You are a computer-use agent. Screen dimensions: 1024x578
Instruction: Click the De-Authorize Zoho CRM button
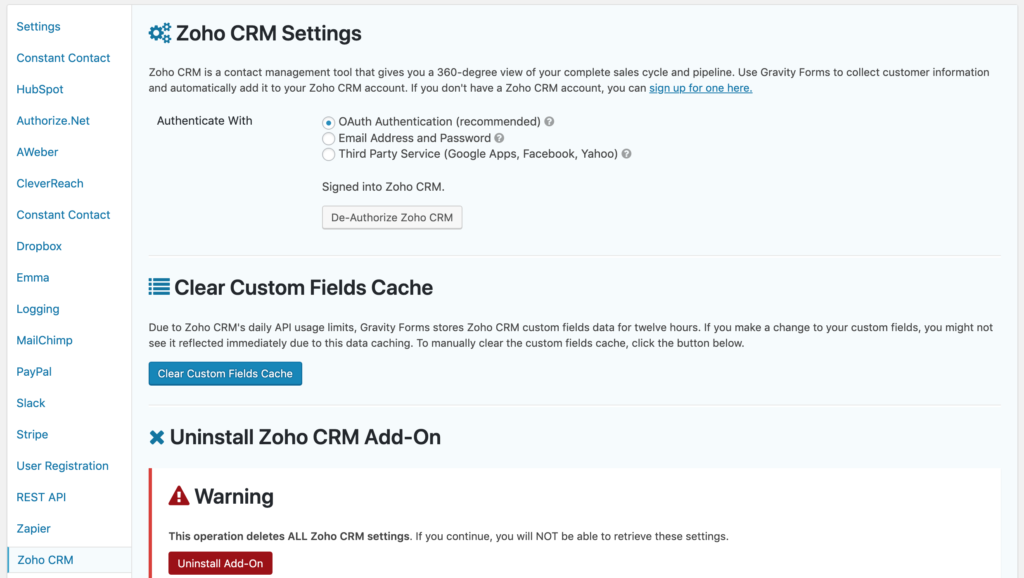pos(391,217)
